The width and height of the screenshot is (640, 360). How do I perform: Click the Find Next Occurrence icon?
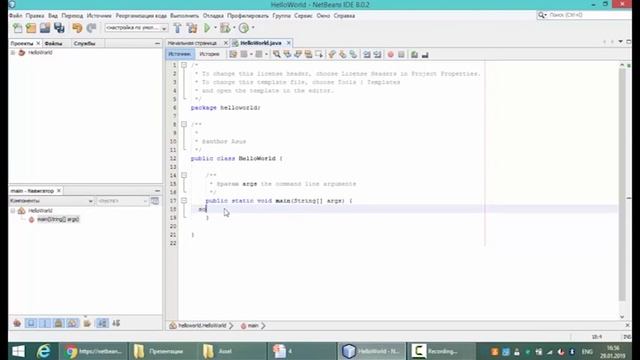pyautogui.click(x=298, y=54)
